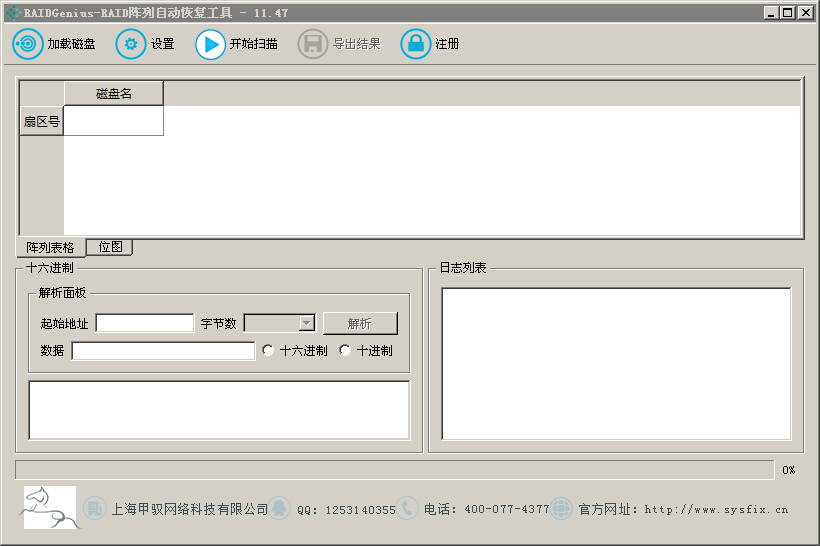Click the globe website icon
This screenshot has height=546, width=820.
pos(561,508)
